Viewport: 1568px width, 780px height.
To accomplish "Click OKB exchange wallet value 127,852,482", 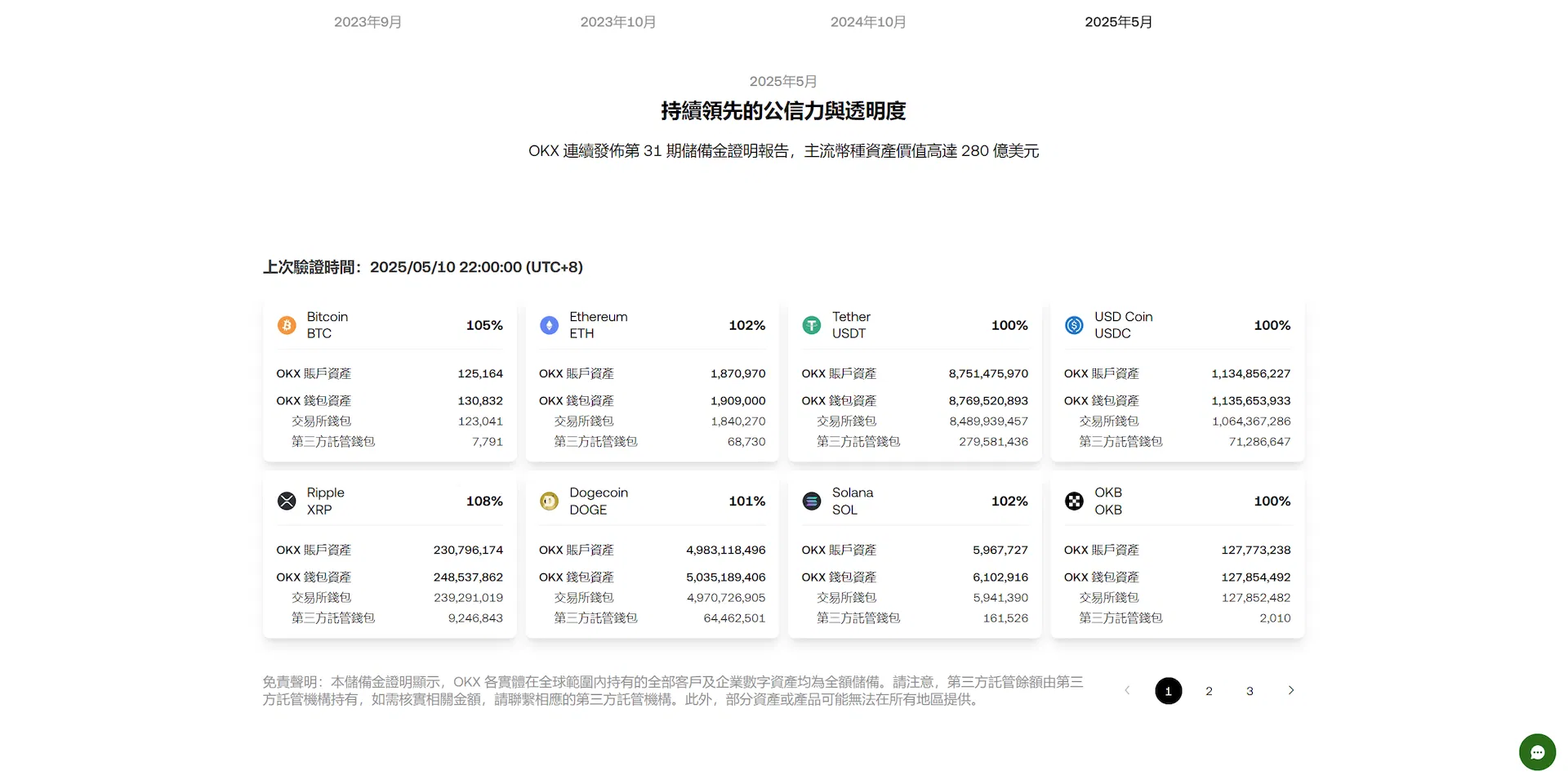I will [x=1256, y=597].
